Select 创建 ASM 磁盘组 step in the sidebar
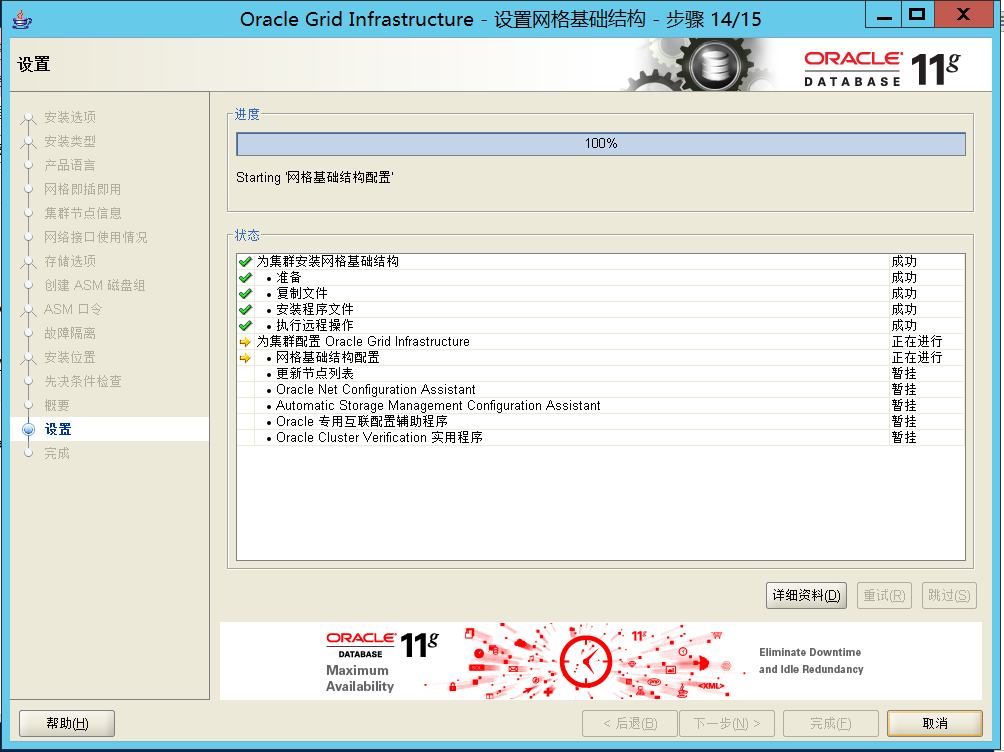The width and height of the screenshot is (1004, 752). pyautogui.click(x=95, y=286)
